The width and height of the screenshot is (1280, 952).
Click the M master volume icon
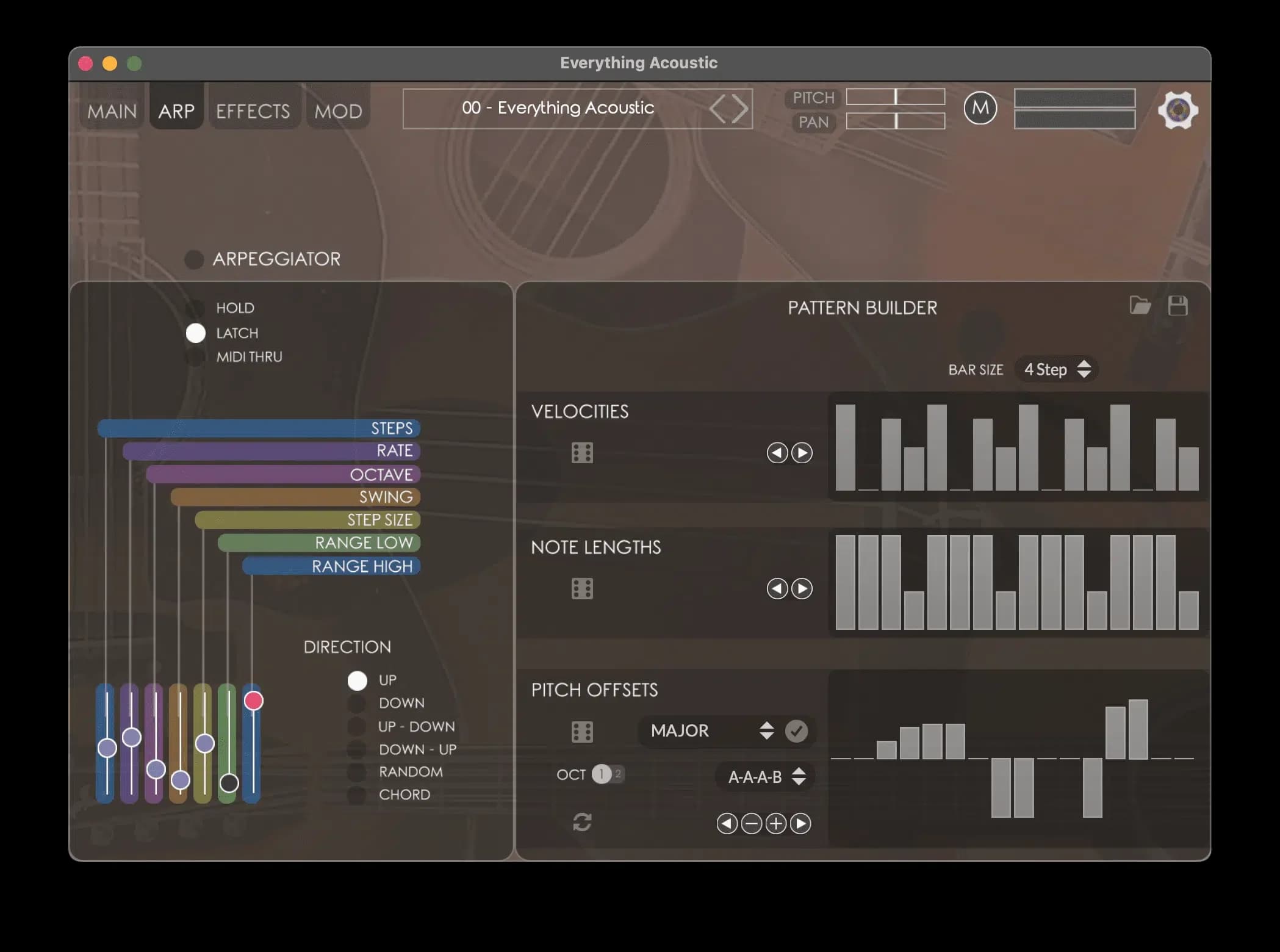click(x=980, y=108)
